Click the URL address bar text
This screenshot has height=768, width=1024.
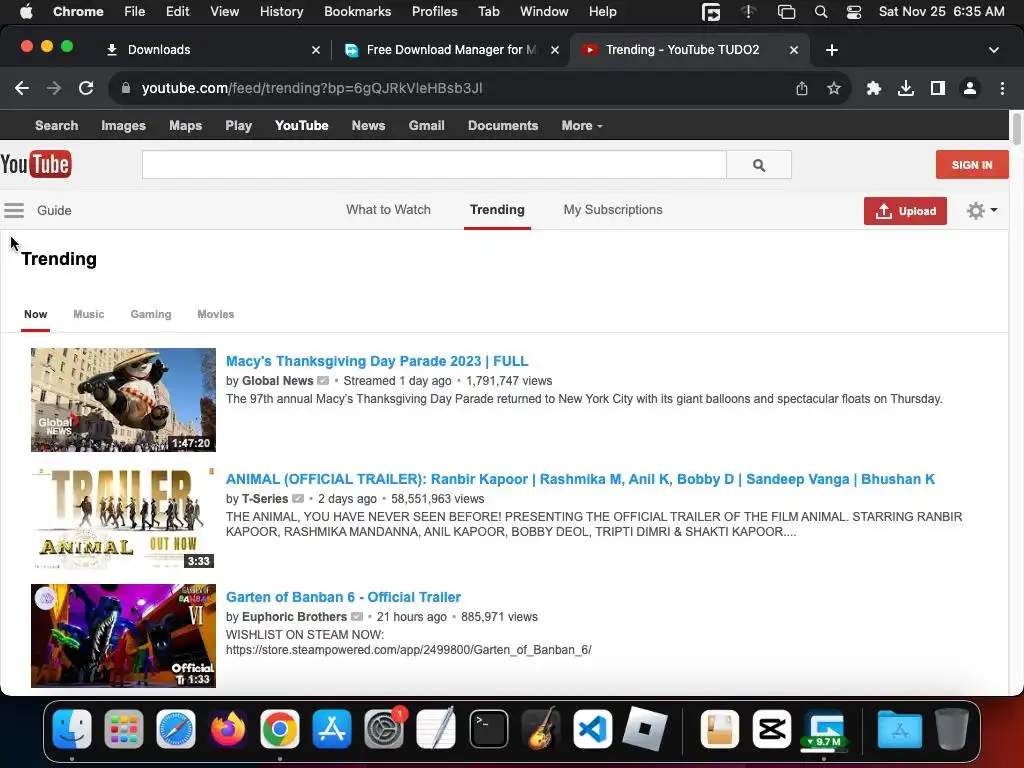pos(312,88)
